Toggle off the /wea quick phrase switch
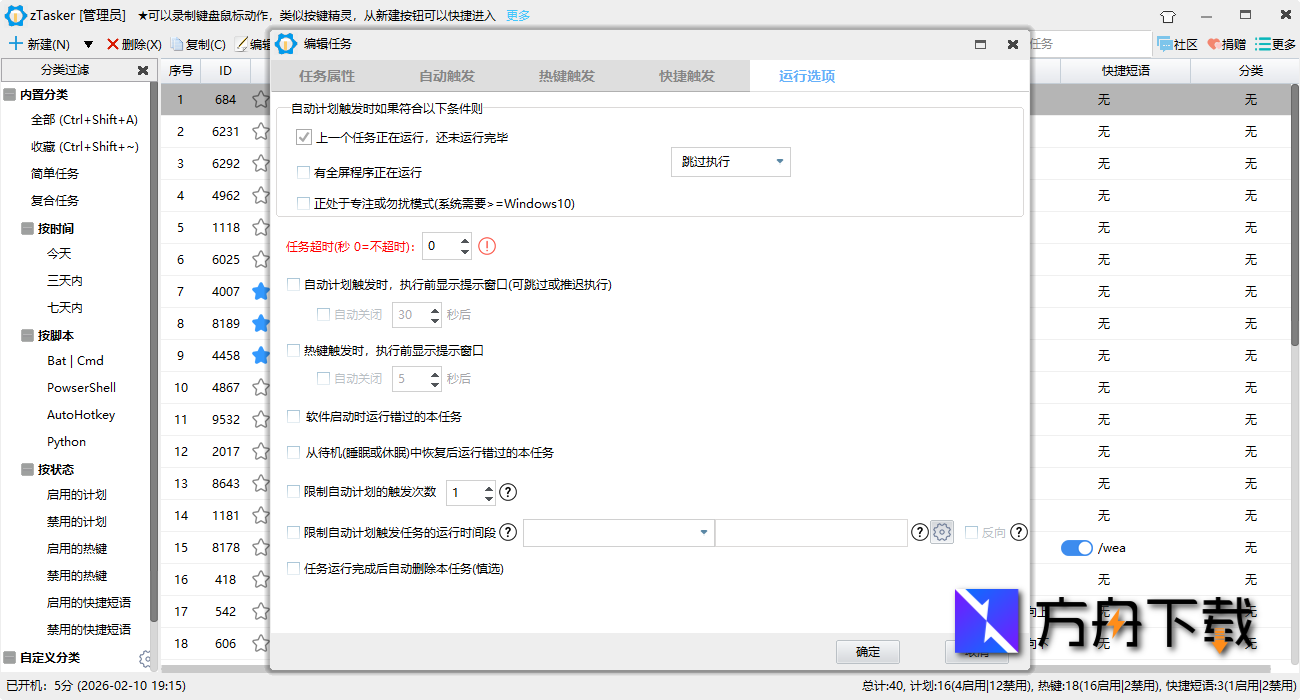This screenshot has height=700, width=1300. [1076, 547]
